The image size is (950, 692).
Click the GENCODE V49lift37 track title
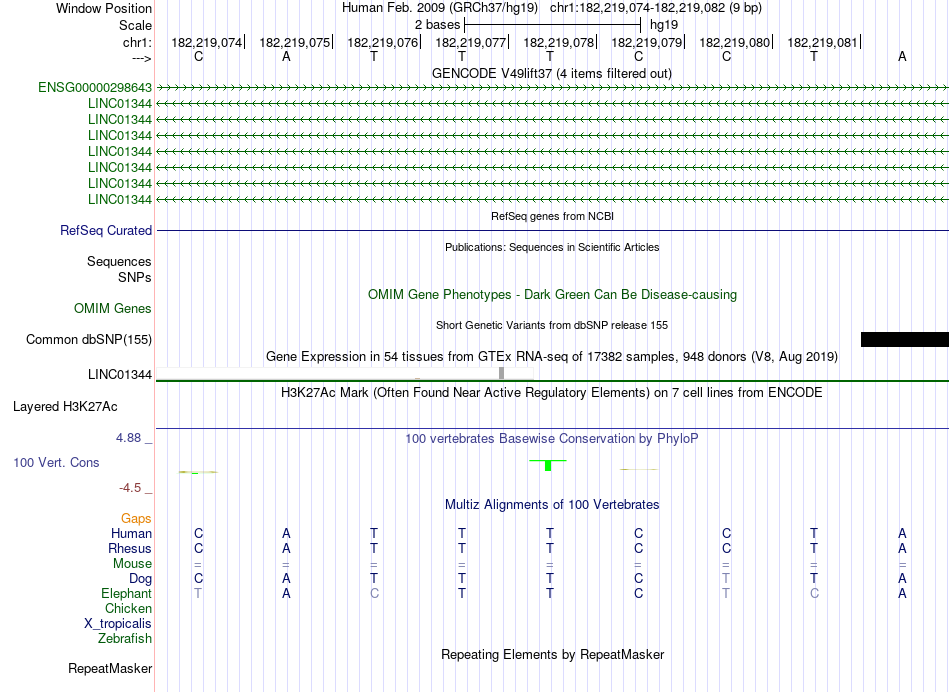click(552, 74)
